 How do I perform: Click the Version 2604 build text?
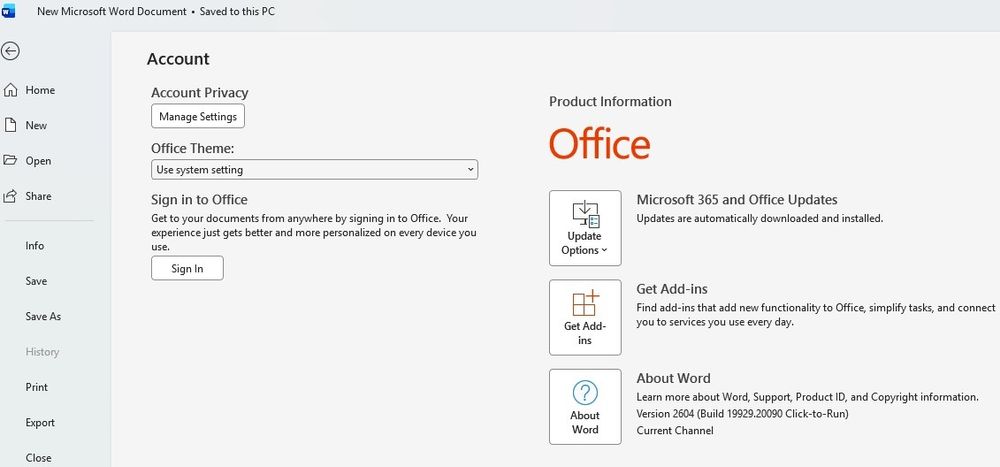pyautogui.click(x=742, y=414)
